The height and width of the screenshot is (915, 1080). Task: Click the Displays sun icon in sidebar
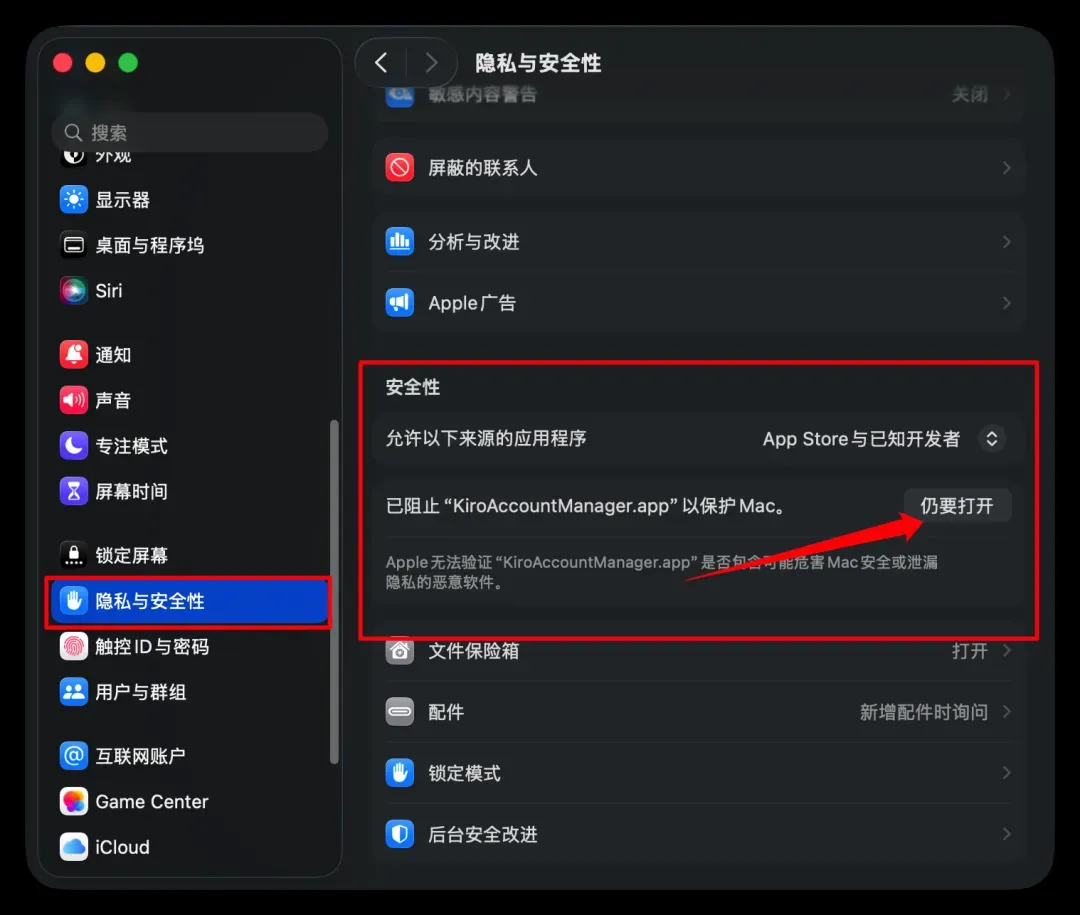click(x=74, y=200)
